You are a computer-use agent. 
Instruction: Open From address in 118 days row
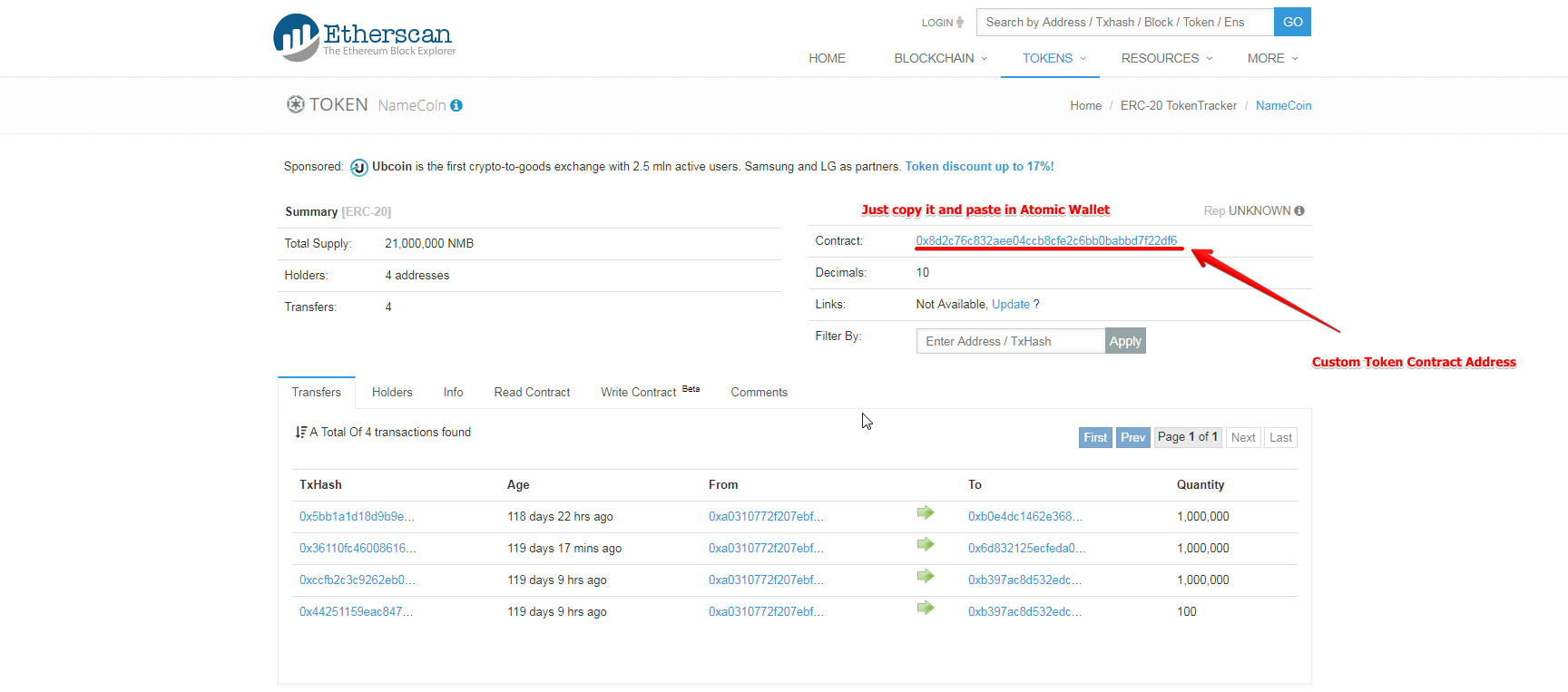coord(766,516)
